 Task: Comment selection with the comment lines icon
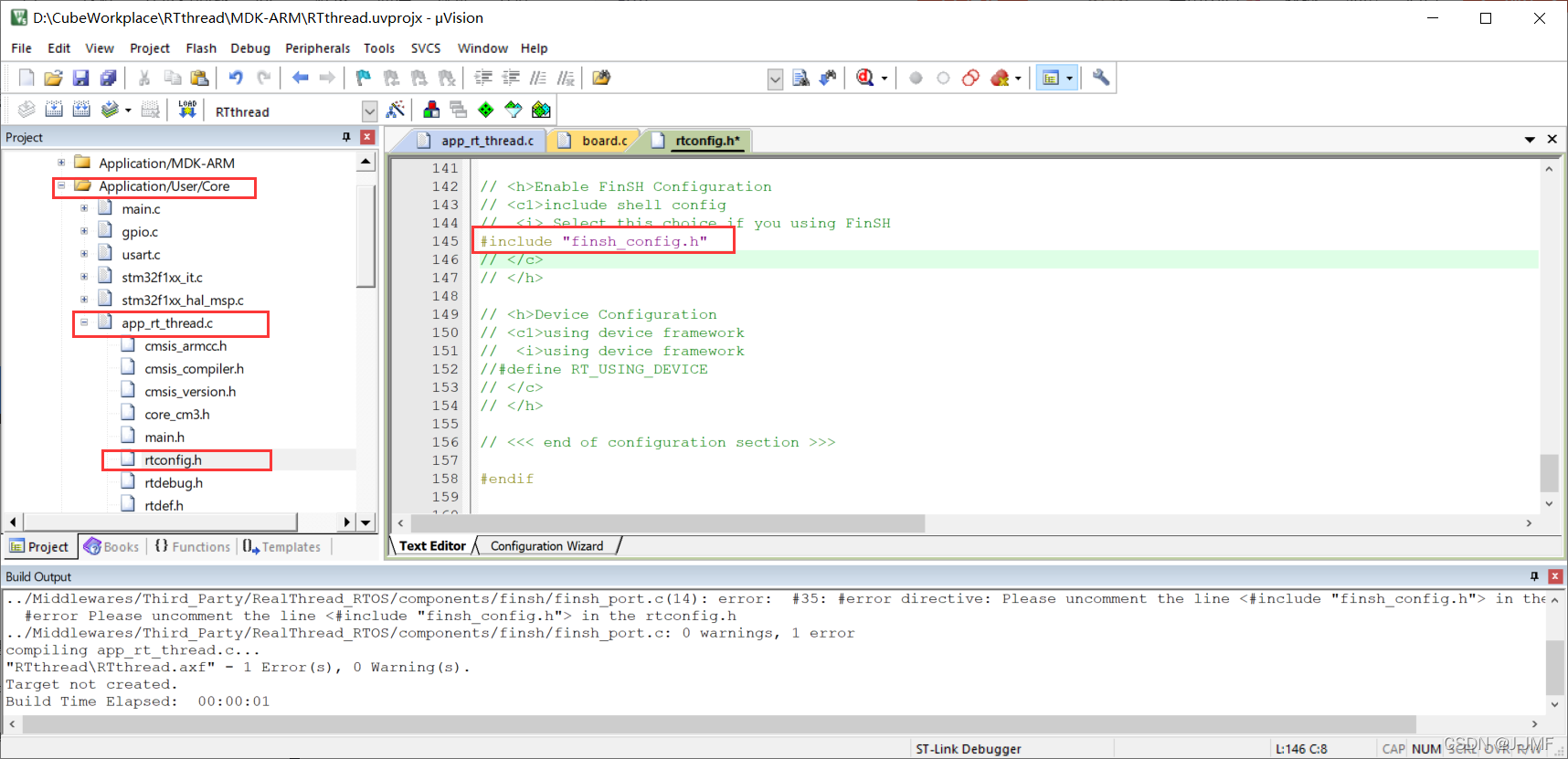[538, 78]
